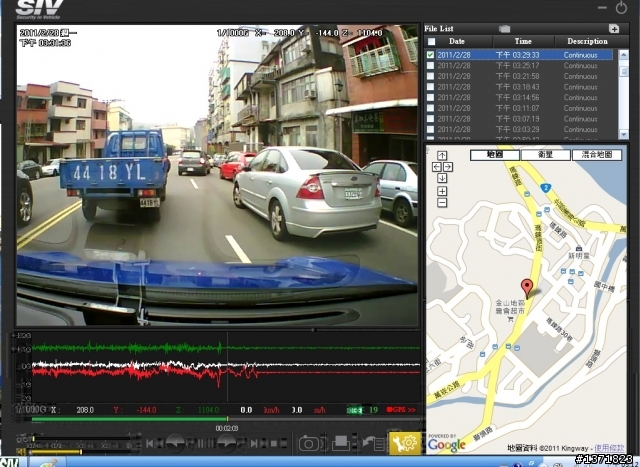640x467 pixels.
Task: Open folder icon in File List header
Action: [x=504, y=29]
